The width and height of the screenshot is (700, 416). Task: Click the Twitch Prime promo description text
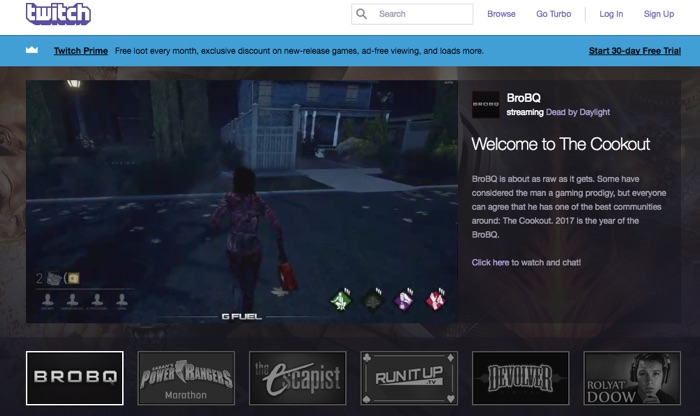pos(299,51)
